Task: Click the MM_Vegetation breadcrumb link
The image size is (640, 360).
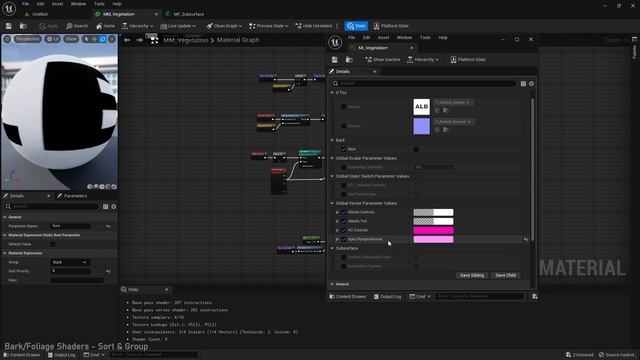Action: [186, 40]
